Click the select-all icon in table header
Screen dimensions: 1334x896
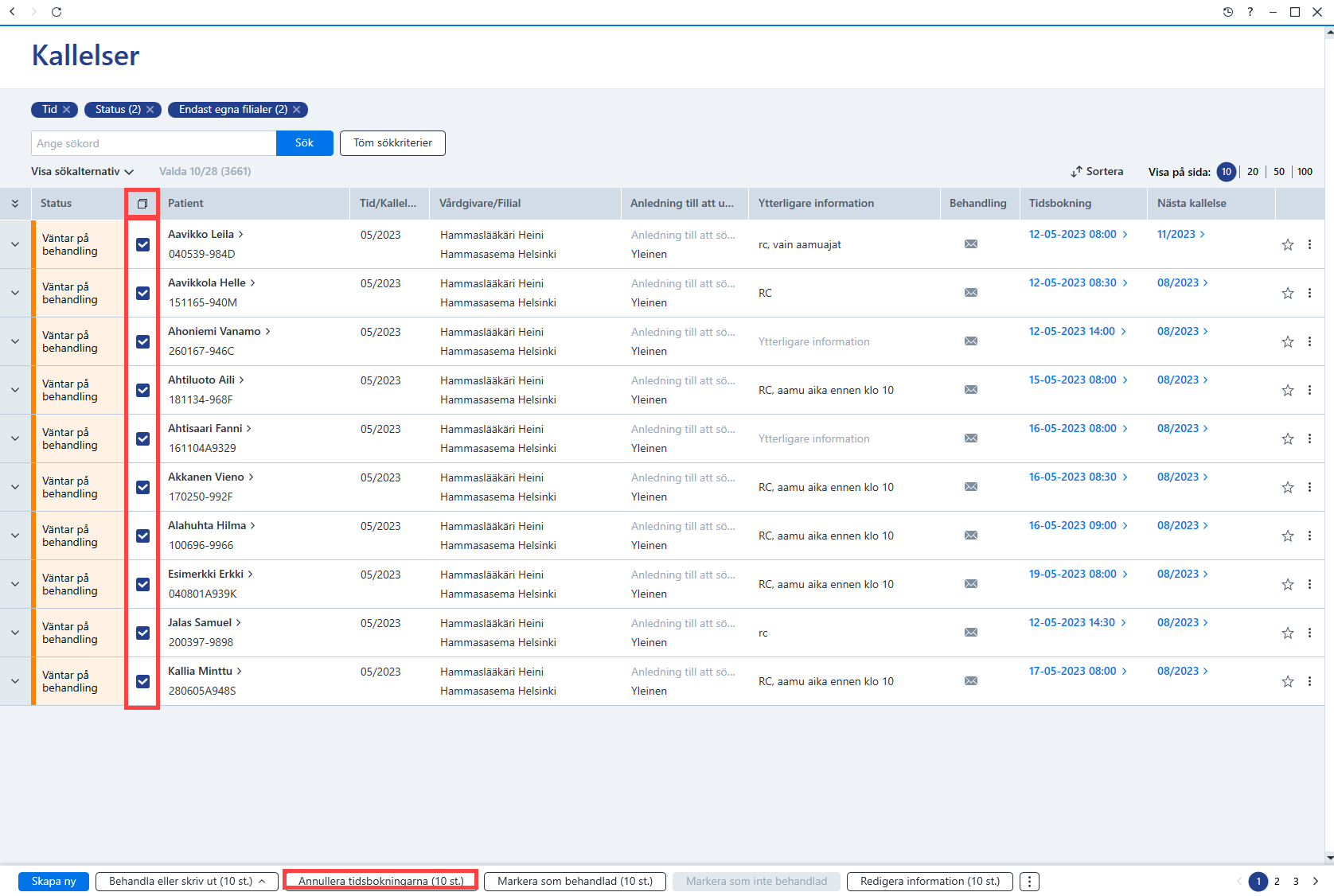pyautogui.click(x=142, y=204)
